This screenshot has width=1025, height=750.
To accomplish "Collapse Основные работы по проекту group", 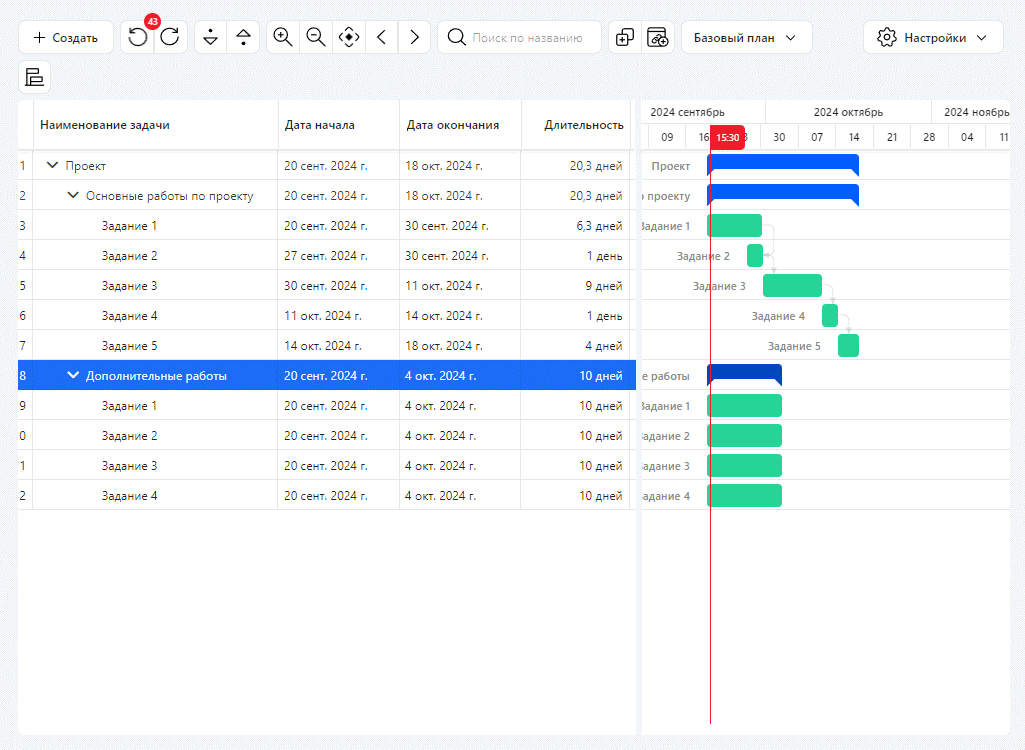I will 73,196.
